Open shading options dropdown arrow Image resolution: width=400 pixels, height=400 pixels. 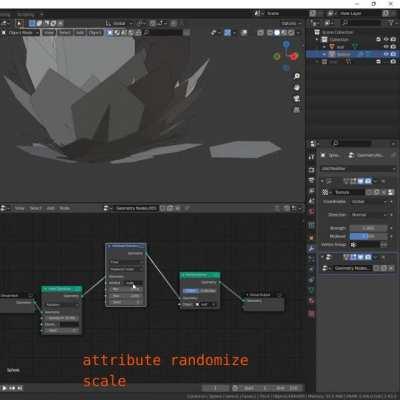tap(298, 33)
